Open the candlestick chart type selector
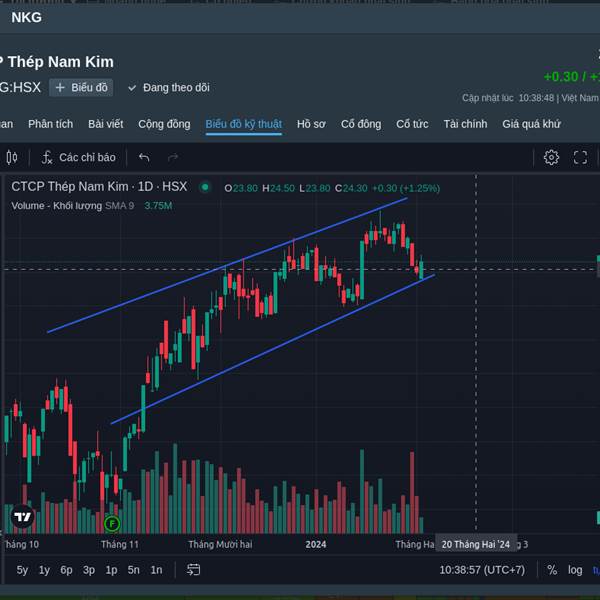600x600 pixels. pyautogui.click(x=12, y=157)
